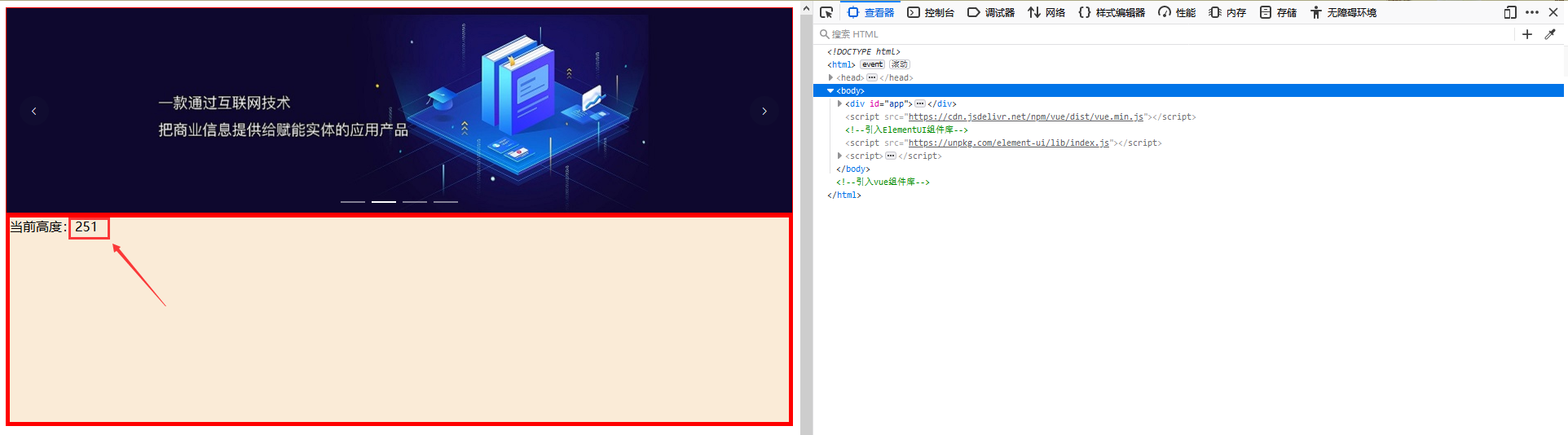The width and height of the screenshot is (1568, 435).
Task: Click the height value 251
Action: point(86,227)
